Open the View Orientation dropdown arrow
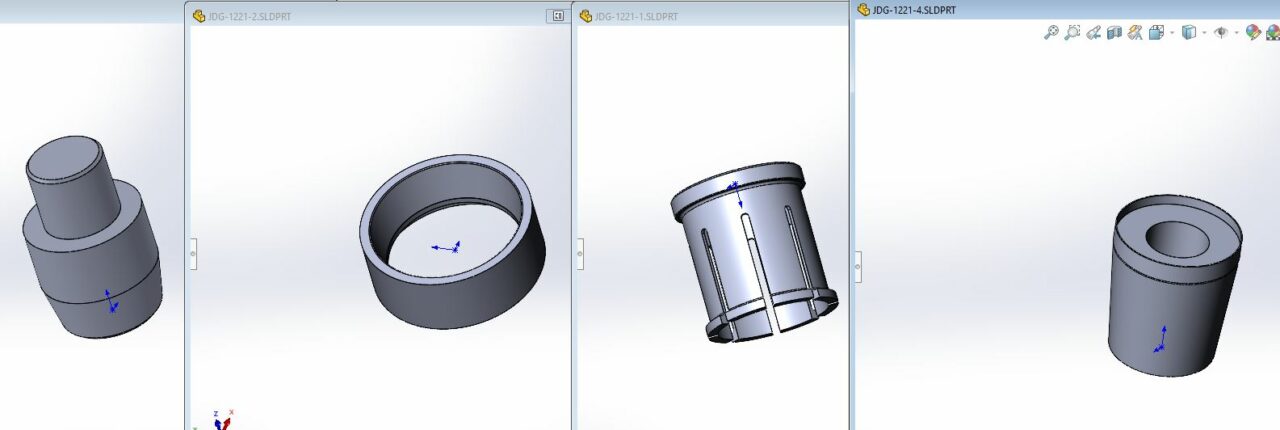Image resolution: width=1280 pixels, height=430 pixels. tap(1172, 32)
